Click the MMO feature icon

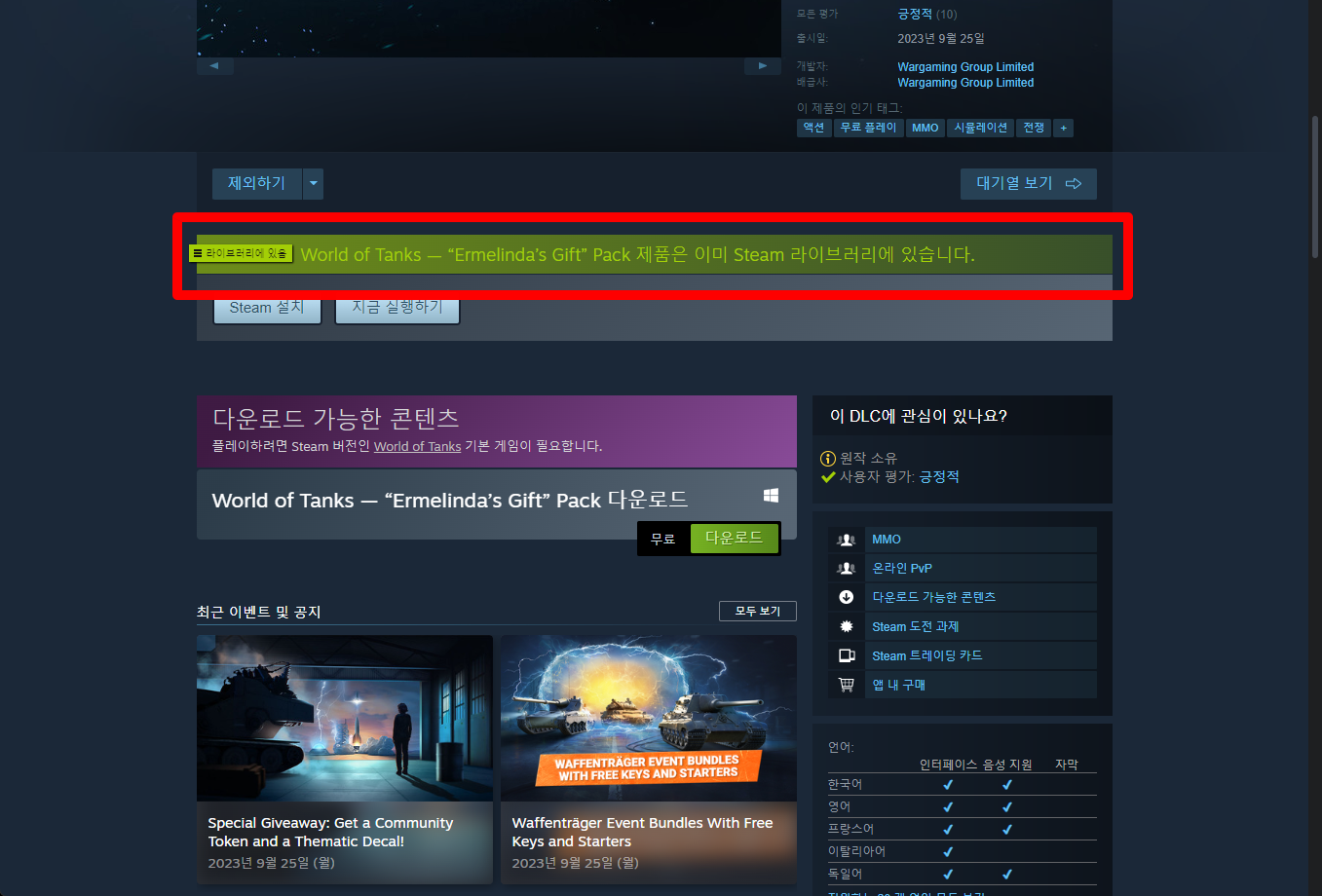tap(847, 540)
